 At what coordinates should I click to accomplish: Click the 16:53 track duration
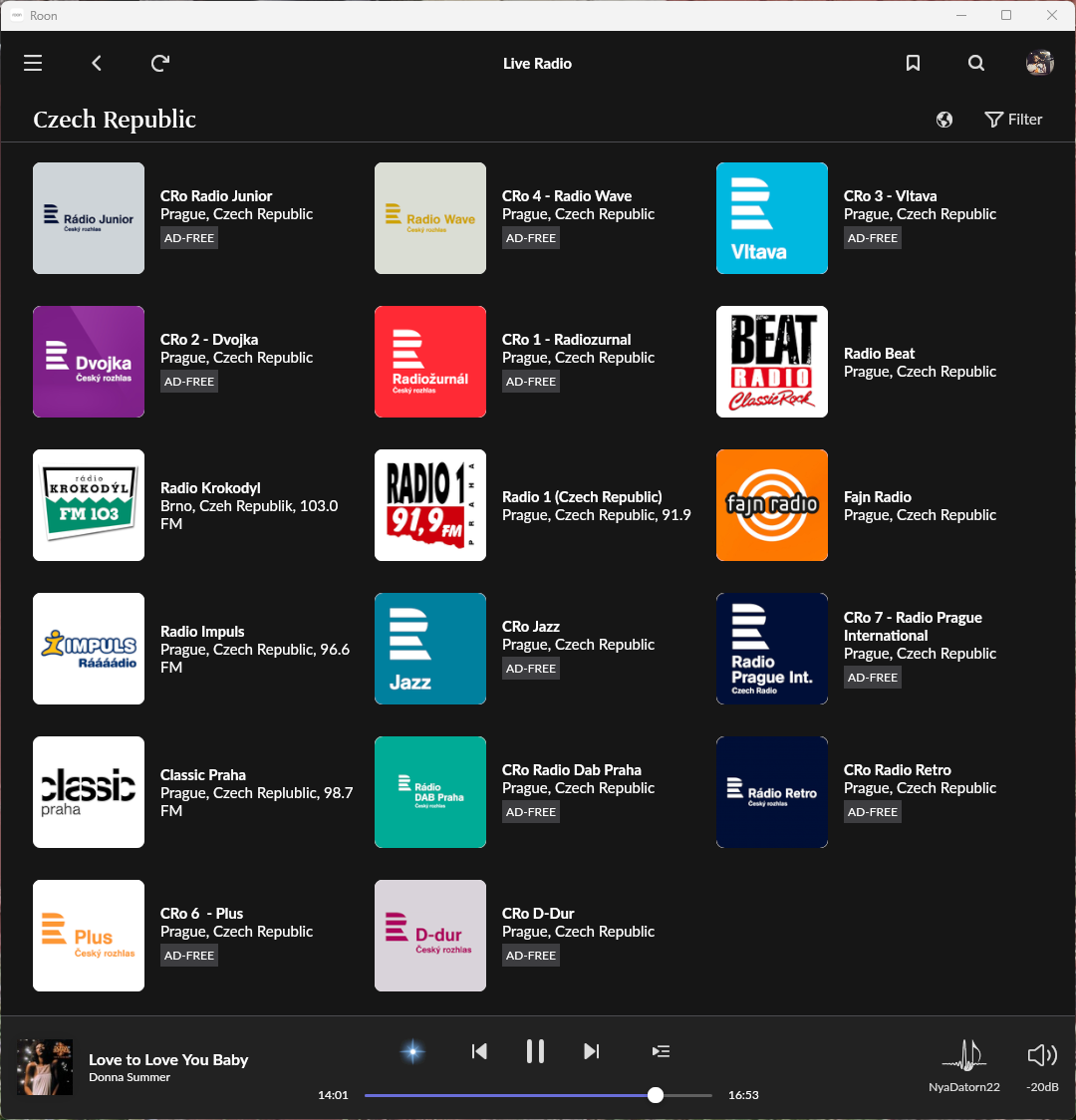point(743,1095)
